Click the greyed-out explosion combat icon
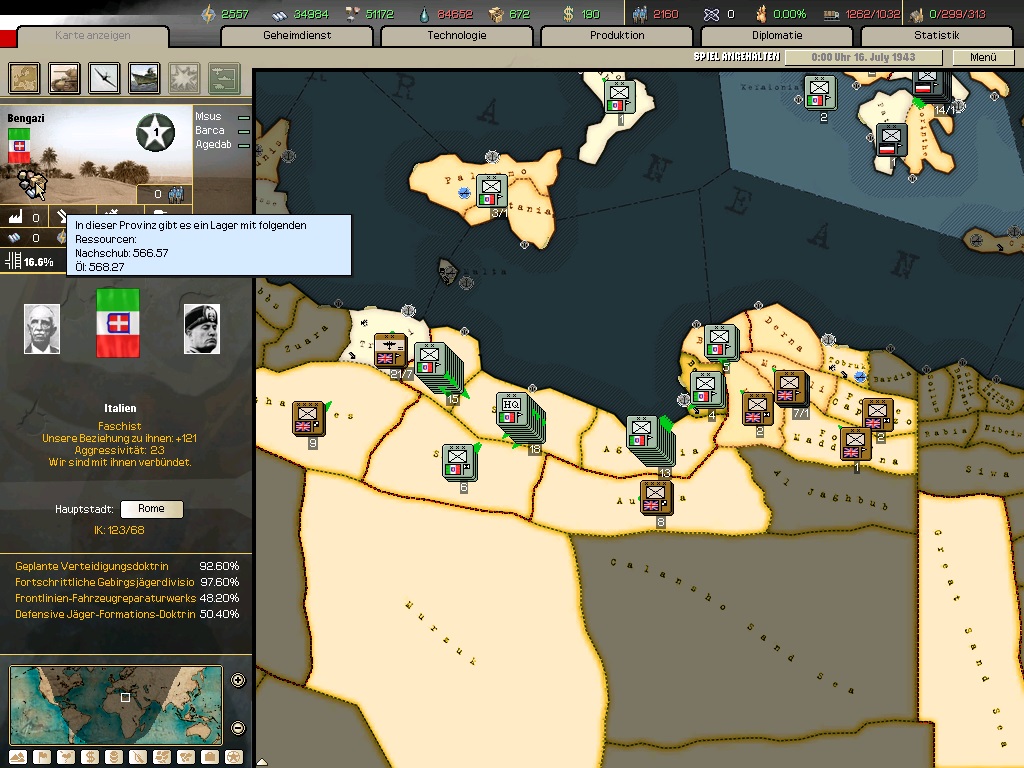The width and height of the screenshot is (1024, 768). [x=184, y=78]
